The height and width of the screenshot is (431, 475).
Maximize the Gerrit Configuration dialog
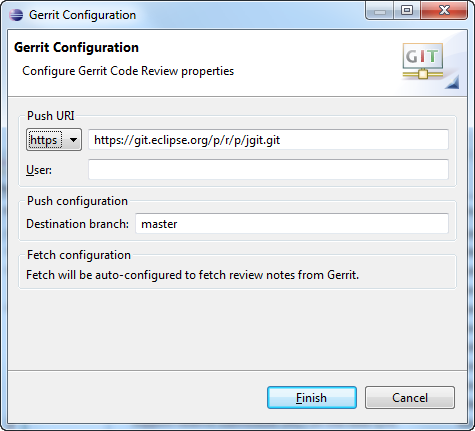[x=407, y=11]
